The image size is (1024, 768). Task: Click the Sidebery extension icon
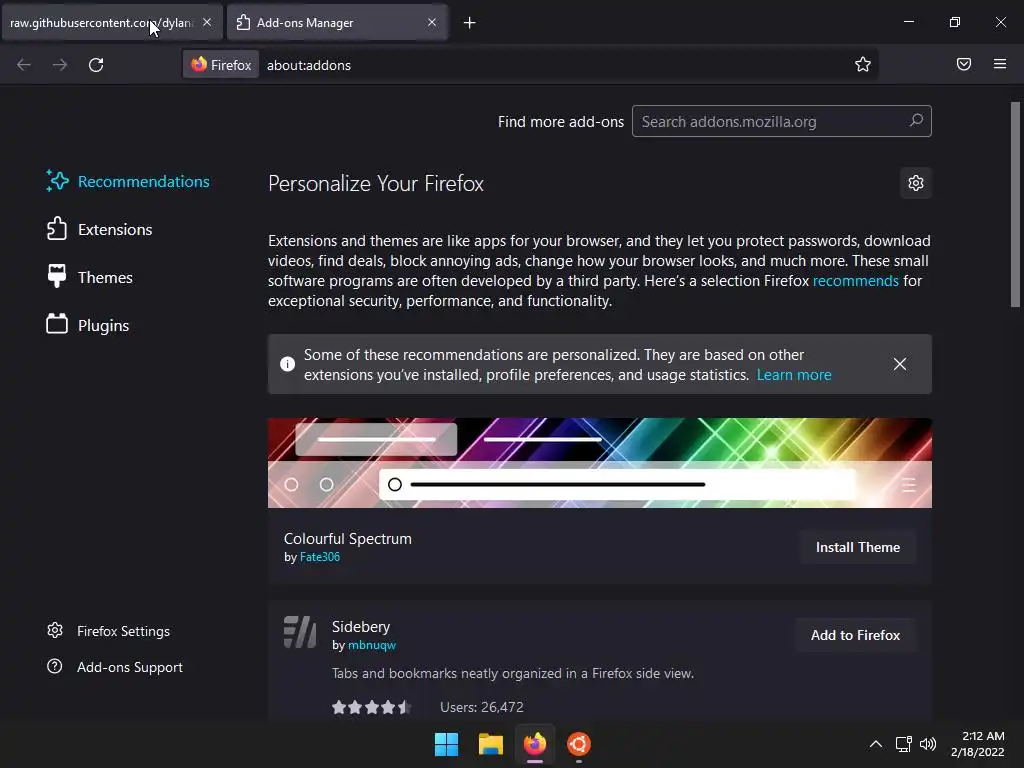[x=300, y=632]
